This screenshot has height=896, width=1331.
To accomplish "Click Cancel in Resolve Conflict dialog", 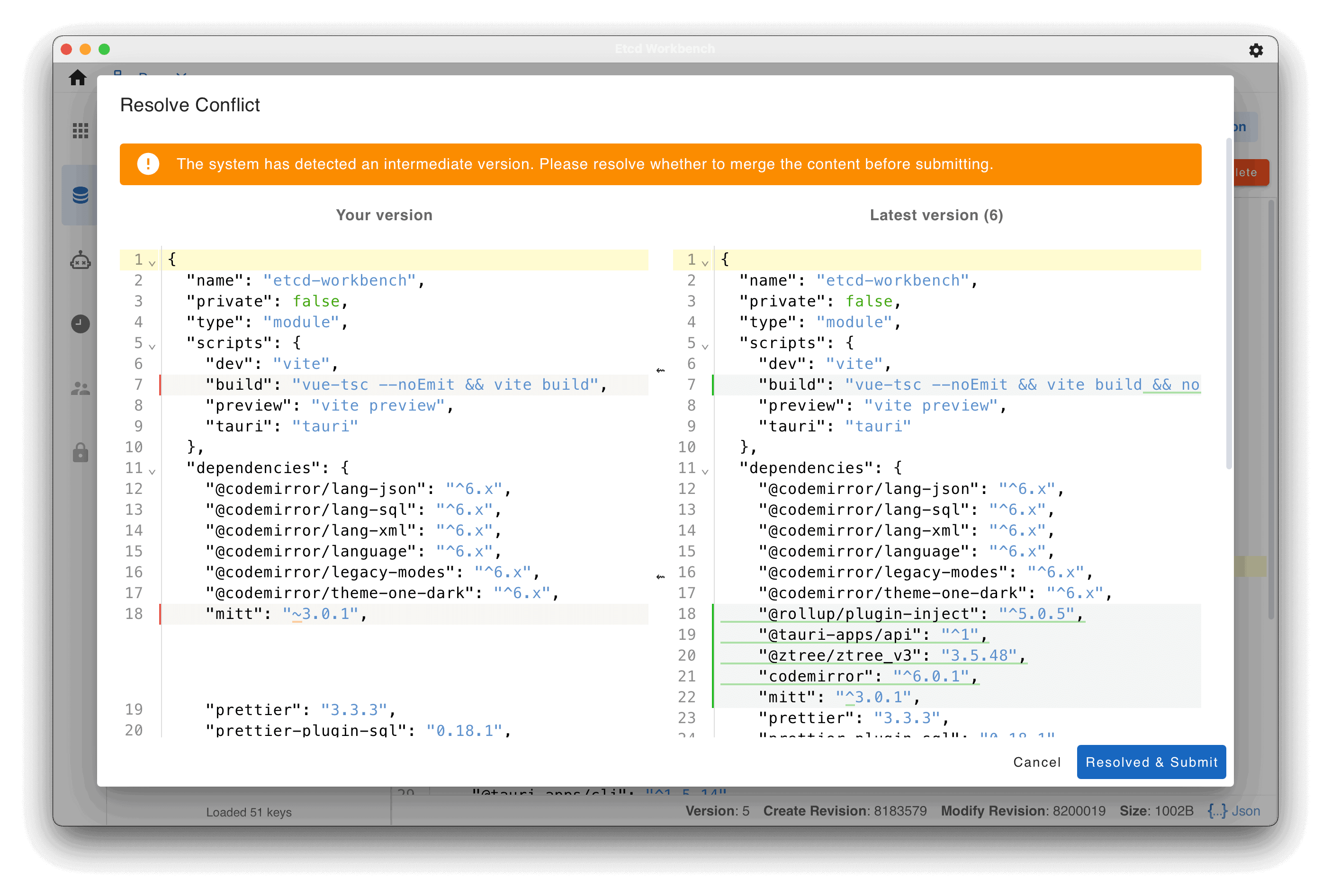I will pos(1037,762).
